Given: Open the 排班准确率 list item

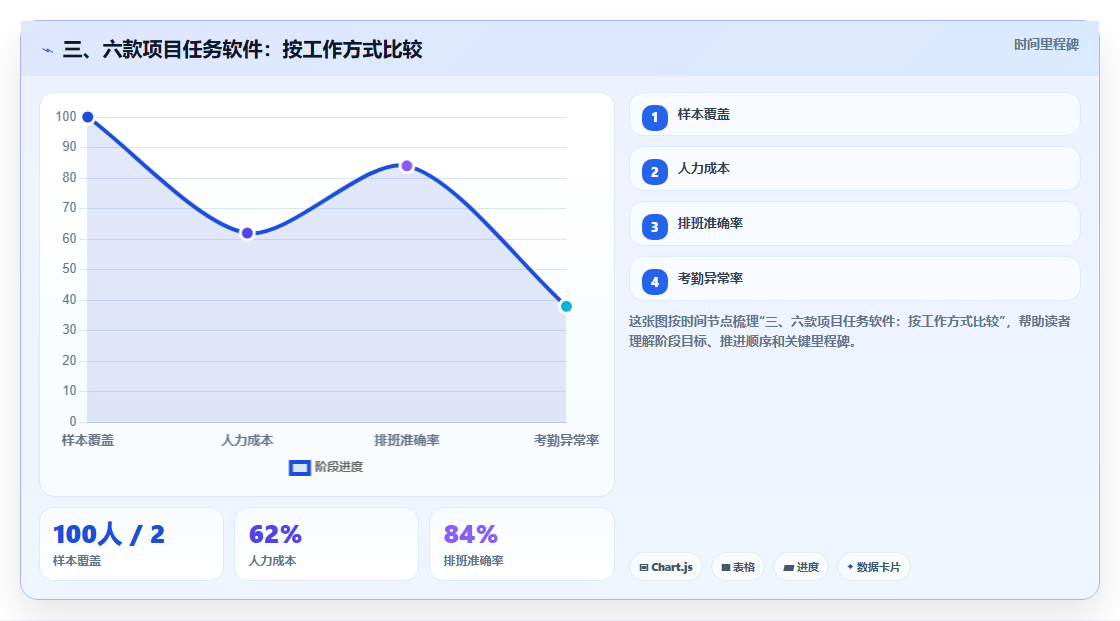Looking at the screenshot, I should coord(854,224).
